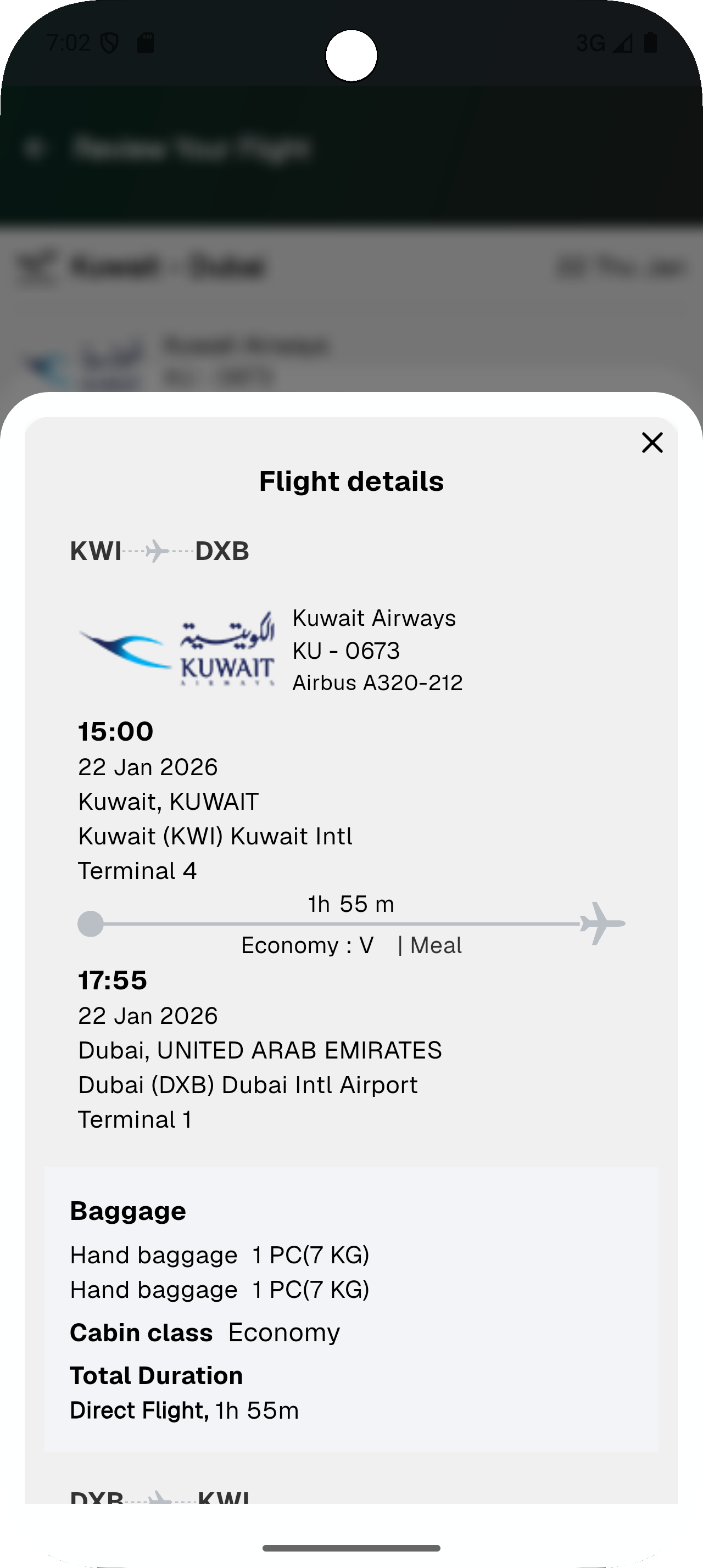
Task: Tap the Airbus A320-212 aircraft label
Action: click(377, 683)
